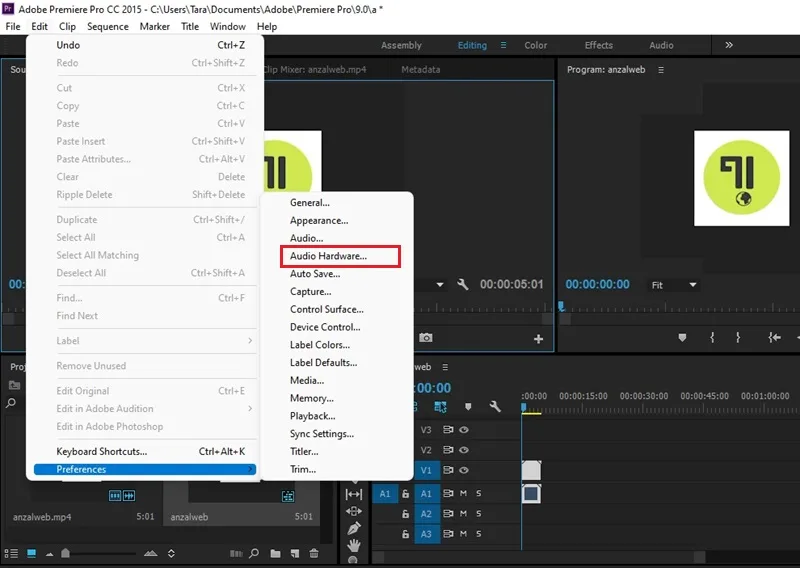The image size is (800, 568).
Task: Toggle V3 track output eye
Action: click(464, 430)
